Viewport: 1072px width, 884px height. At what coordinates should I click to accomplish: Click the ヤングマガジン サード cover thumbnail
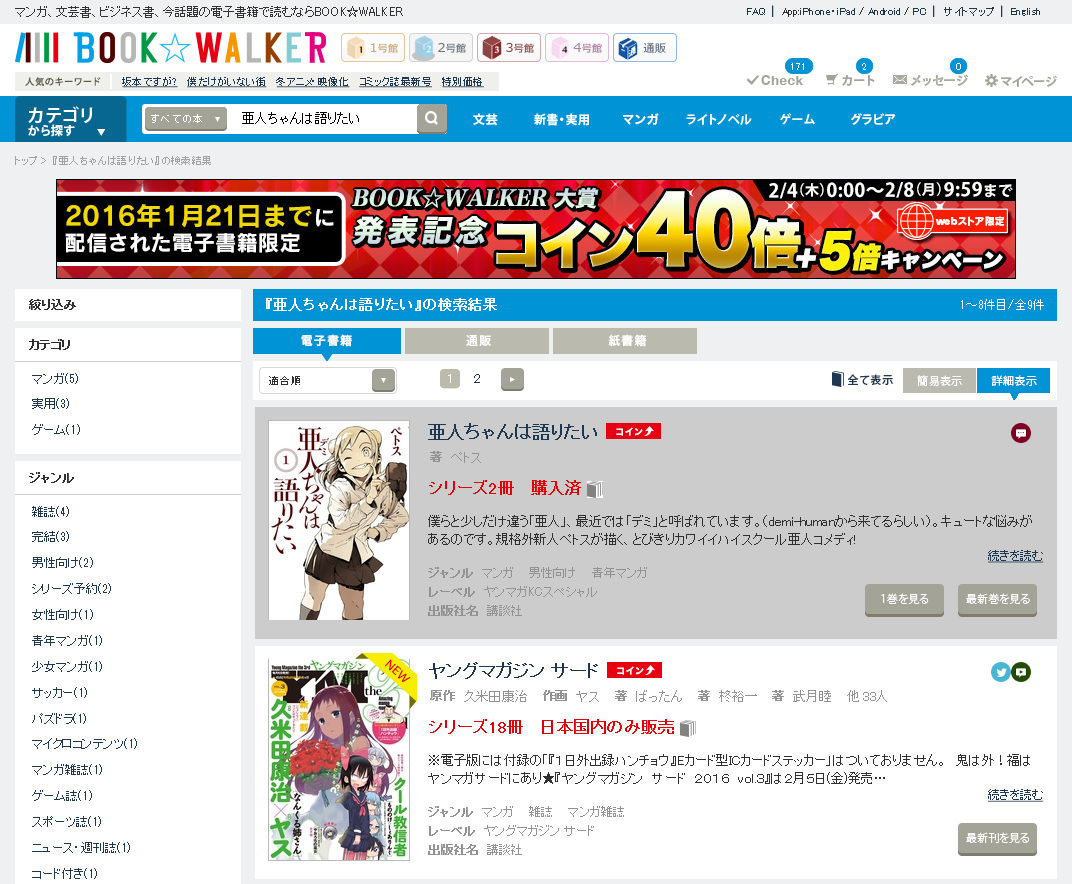pyautogui.click(x=339, y=760)
